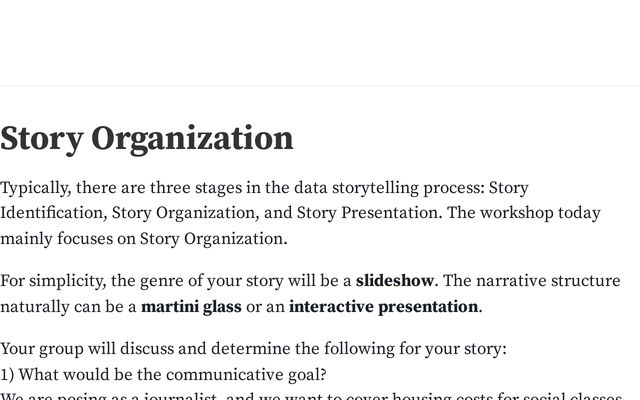Click the bold phrase martini glass
Viewport: 640px width, 400px height.
191,307
